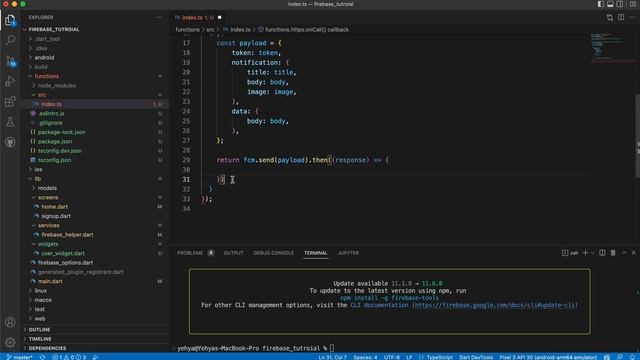The height and width of the screenshot is (360, 640).
Task: Close the bottom panel
Action: pos(633,253)
